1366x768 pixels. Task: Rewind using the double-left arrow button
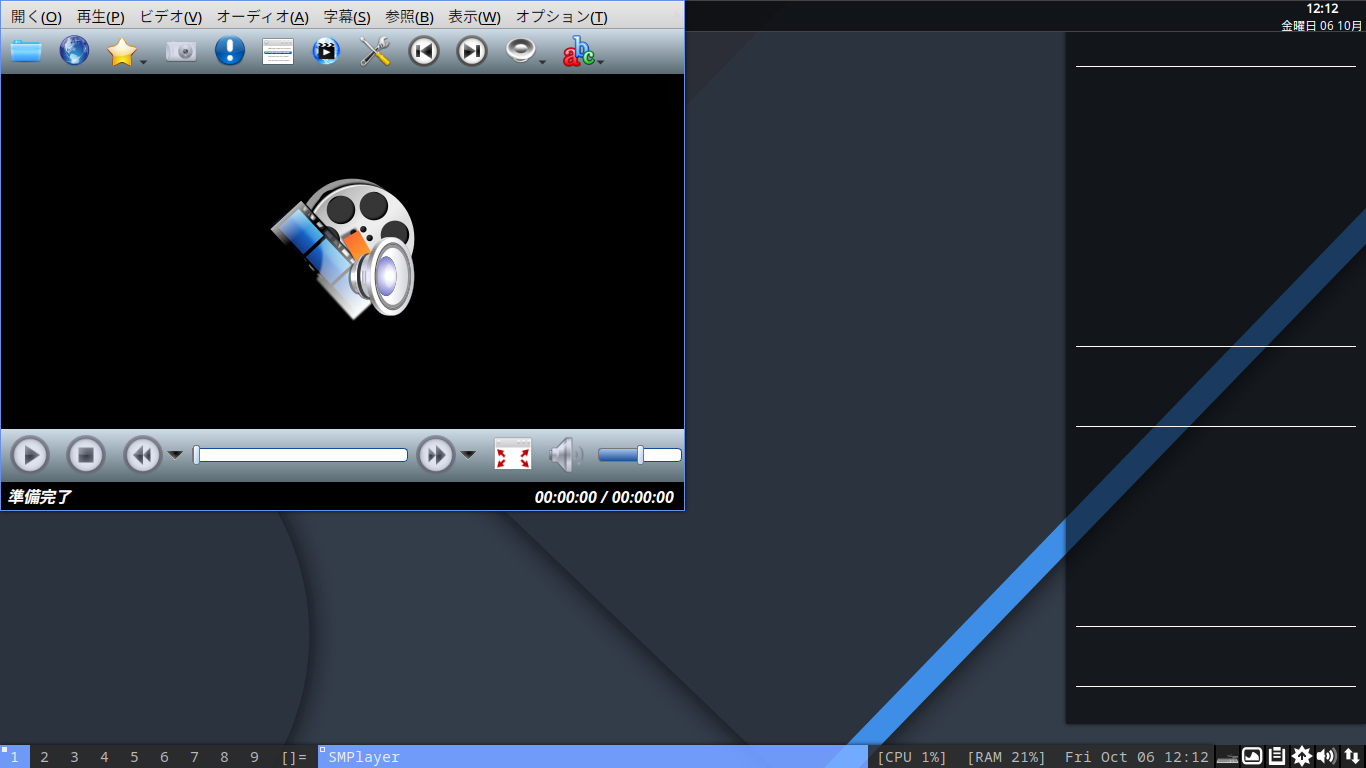[x=143, y=455]
